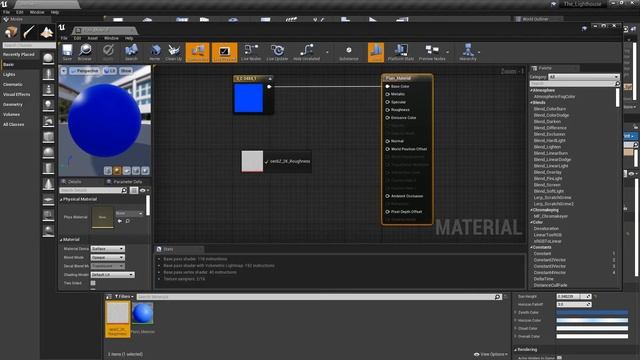This screenshot has width=640, height=360.
Task: Click the Clean Up toolbar icon
Action: [173, 52]
